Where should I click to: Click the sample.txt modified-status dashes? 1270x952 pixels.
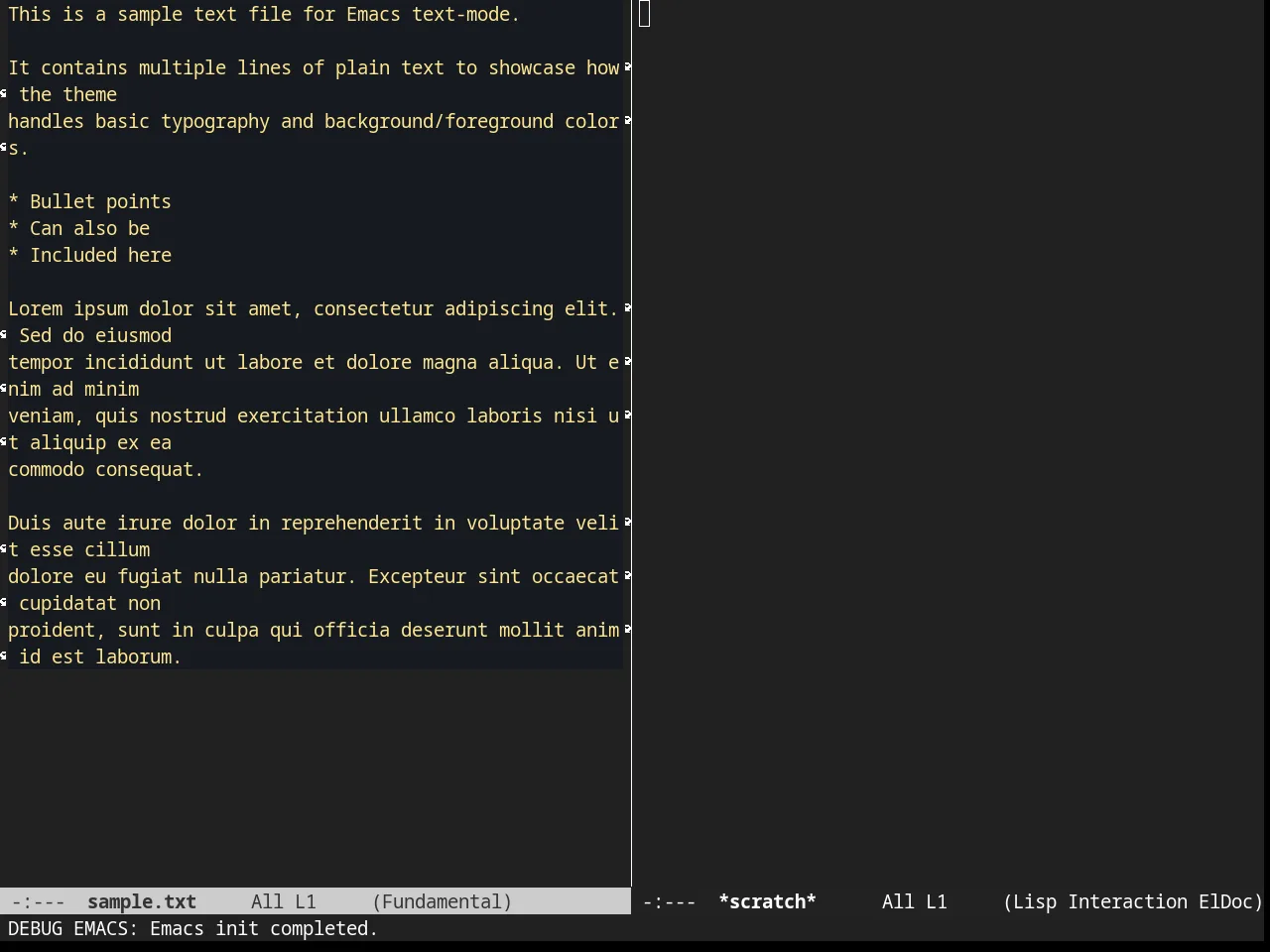pos(38,901)
